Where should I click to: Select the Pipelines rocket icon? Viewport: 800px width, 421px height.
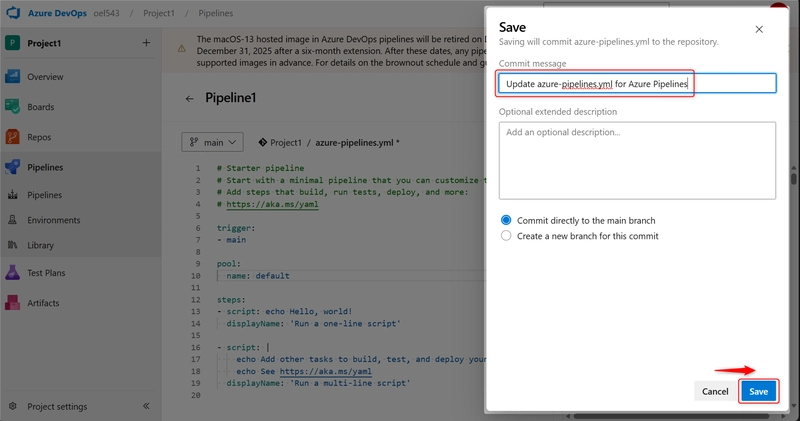point(13,167)
